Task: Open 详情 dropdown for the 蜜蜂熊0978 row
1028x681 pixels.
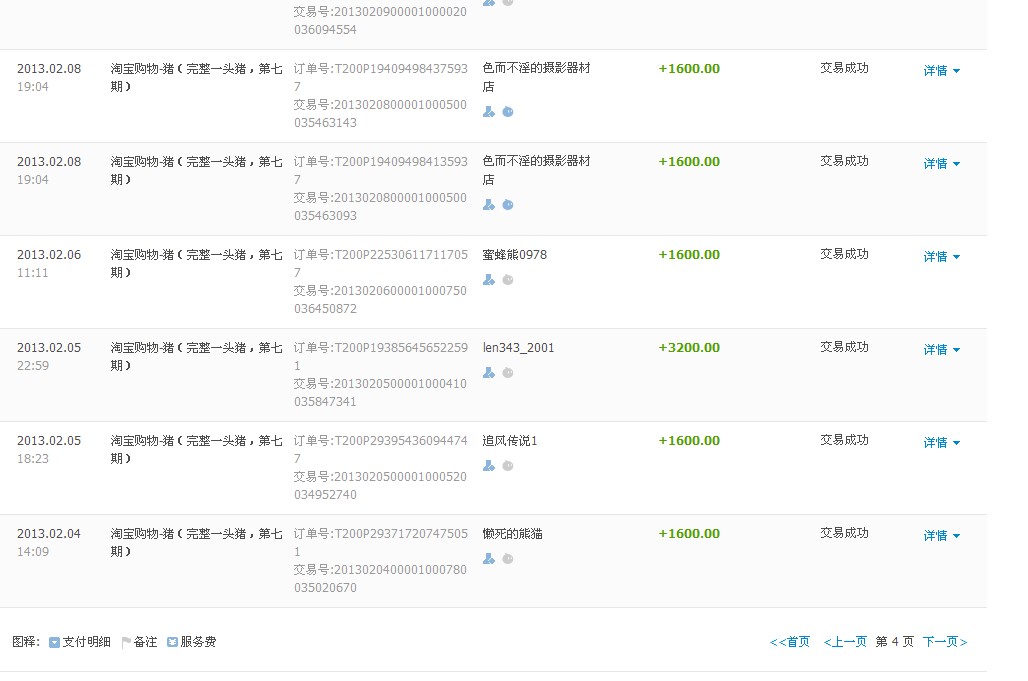Action: [941, 257]
